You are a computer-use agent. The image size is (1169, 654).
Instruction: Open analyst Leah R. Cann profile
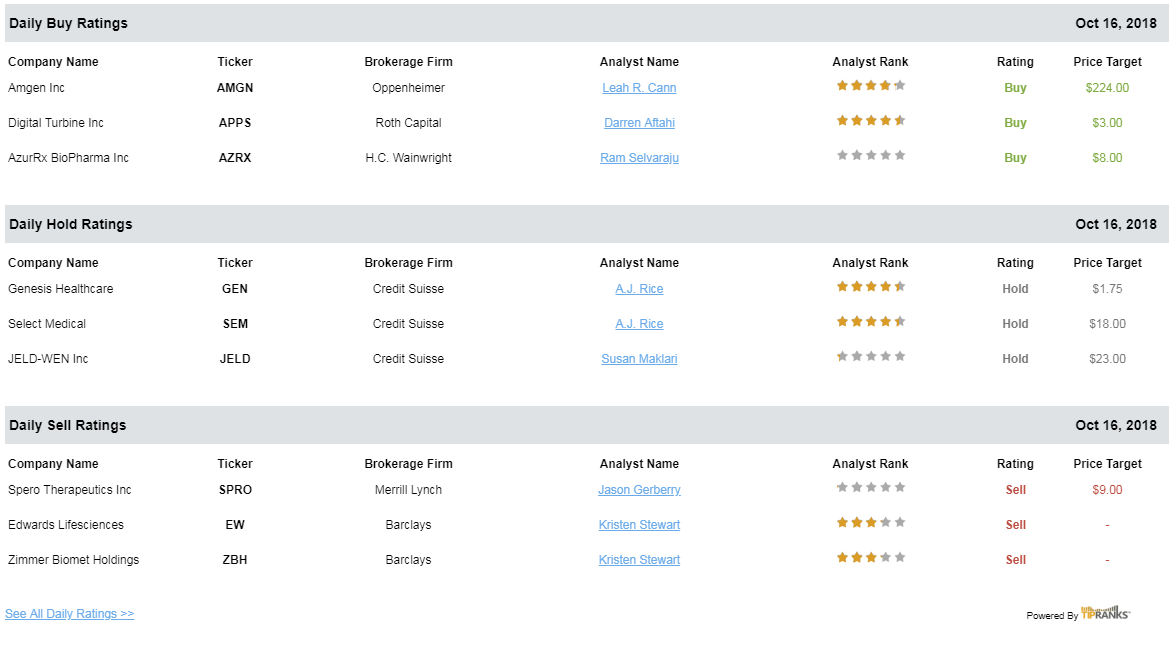coord(639,88)
